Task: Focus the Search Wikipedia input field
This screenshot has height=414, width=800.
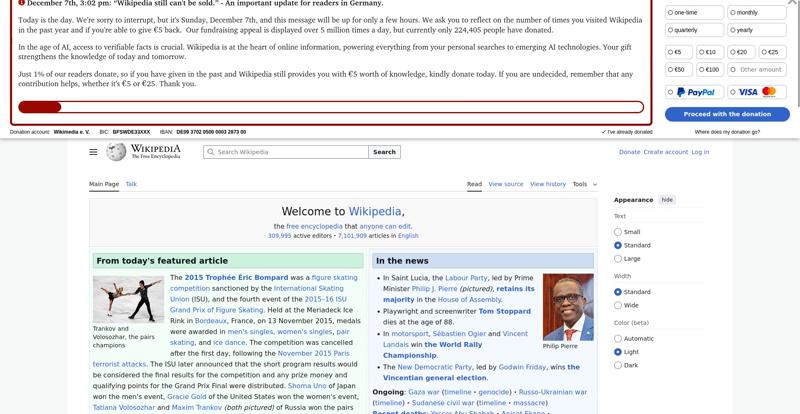Action: click(x=290, y=152)
